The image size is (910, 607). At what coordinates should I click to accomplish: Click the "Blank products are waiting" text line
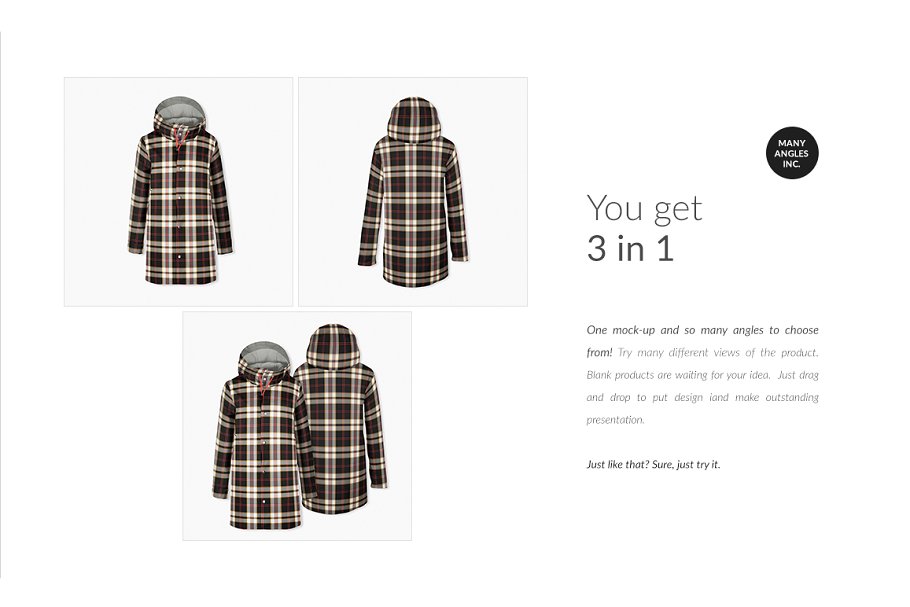point(702,375)
